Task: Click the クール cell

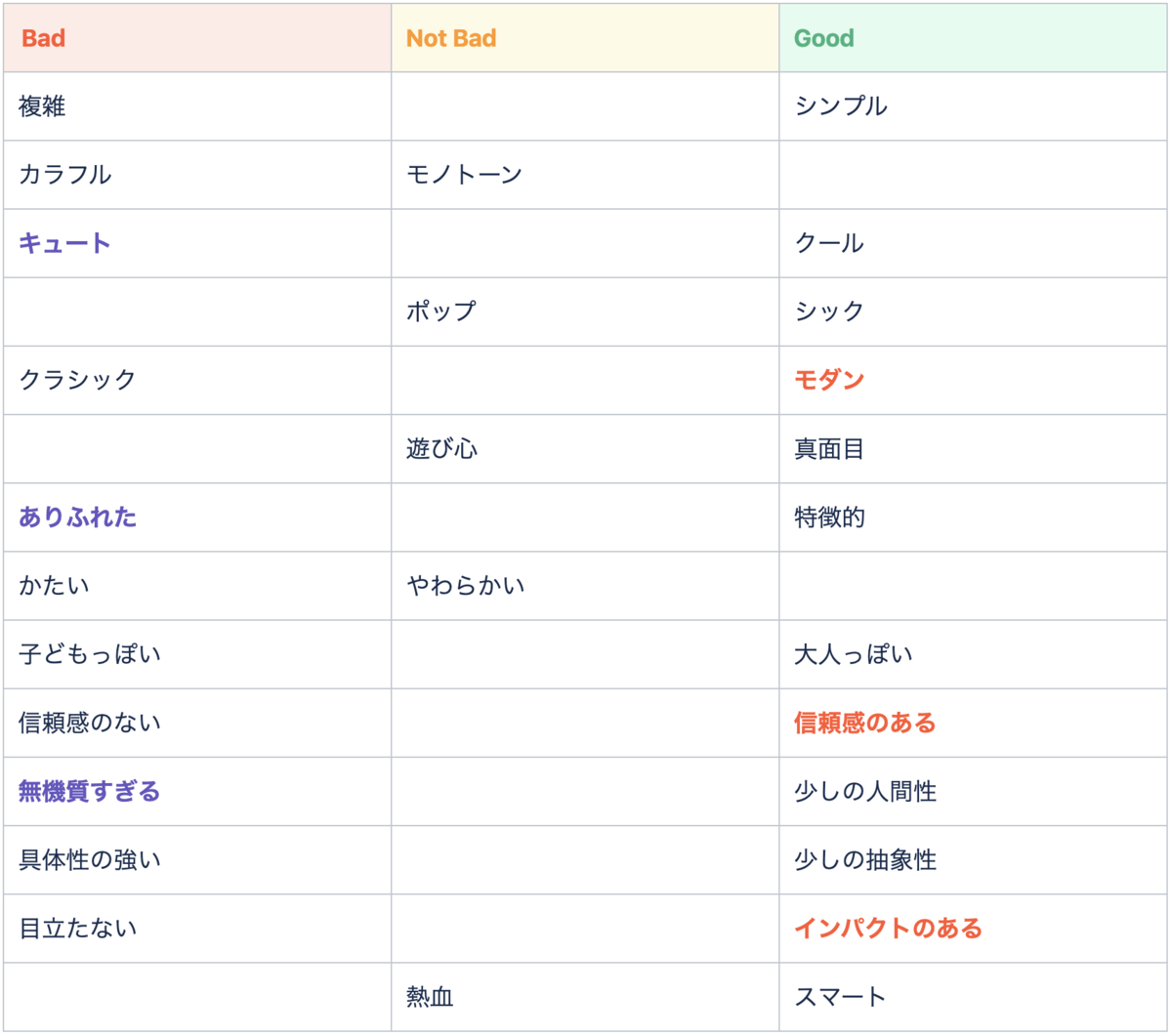Action: [973, 243]
